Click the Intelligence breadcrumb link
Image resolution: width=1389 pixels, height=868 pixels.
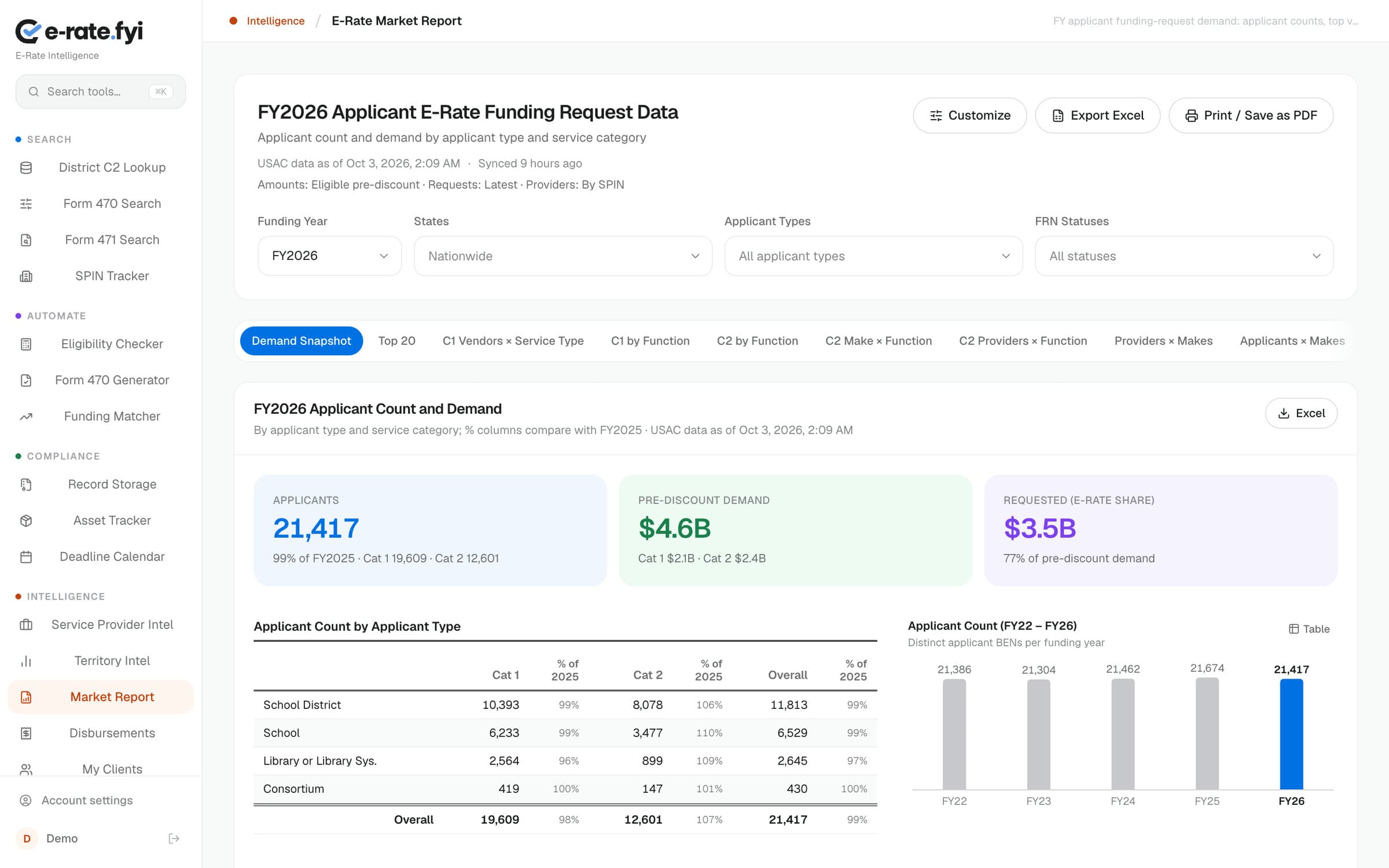tap(275, 21)
